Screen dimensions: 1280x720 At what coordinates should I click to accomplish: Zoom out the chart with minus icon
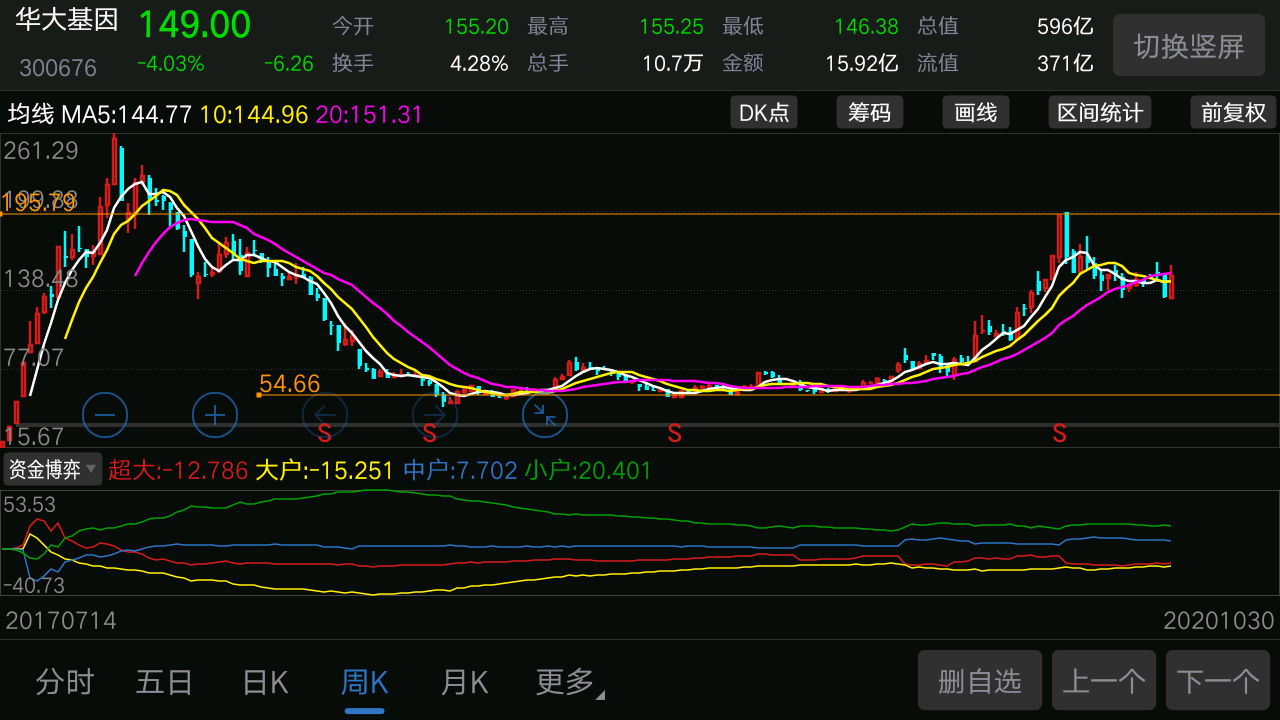[105, 414]
